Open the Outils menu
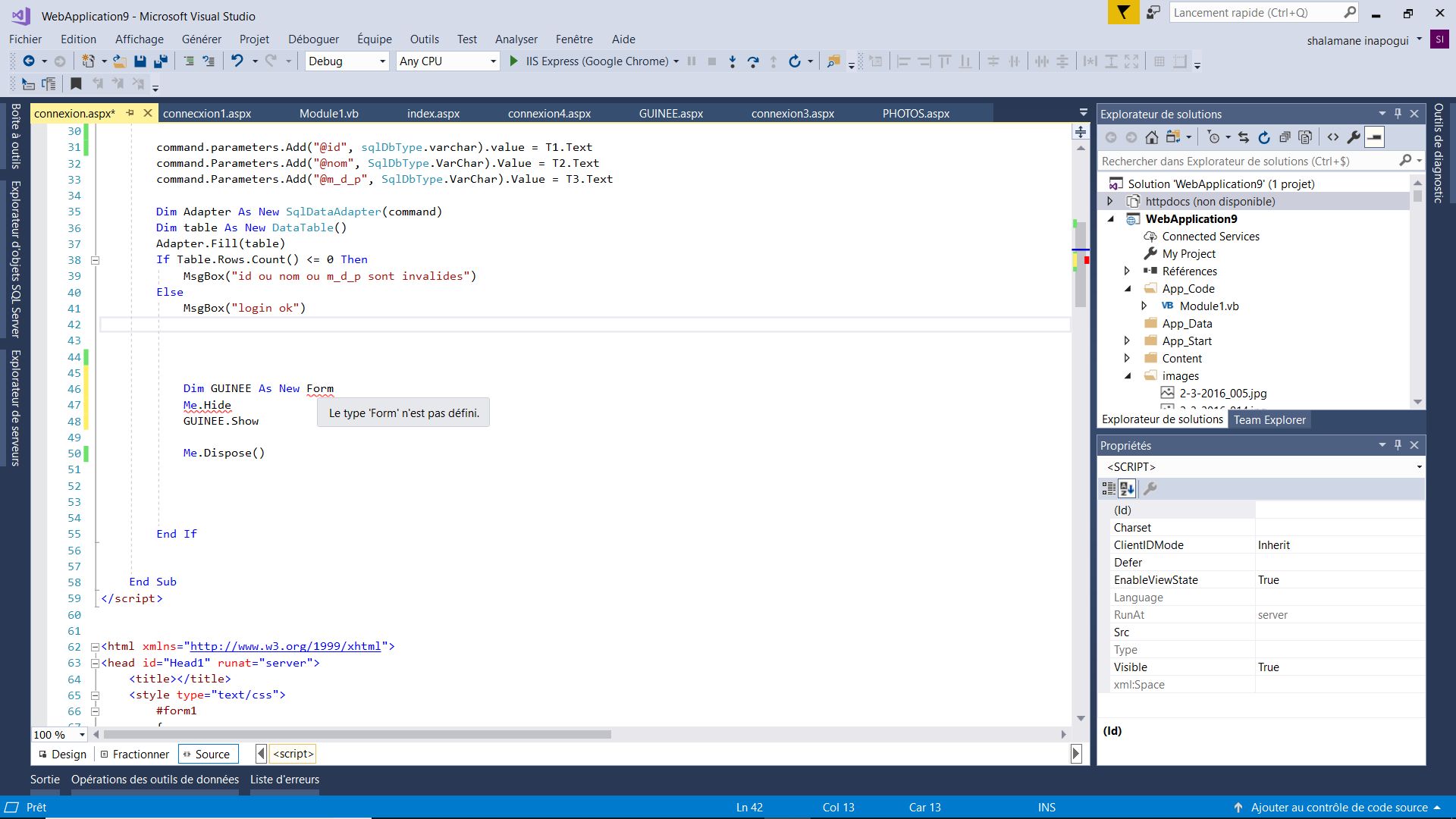 [x=424, y=39]
